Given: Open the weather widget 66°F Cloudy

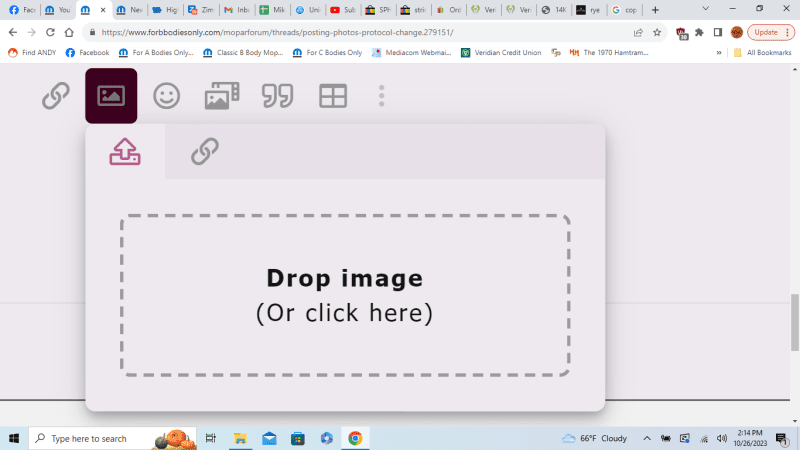Looking at the screenshot, I should [x=594, y=438].
